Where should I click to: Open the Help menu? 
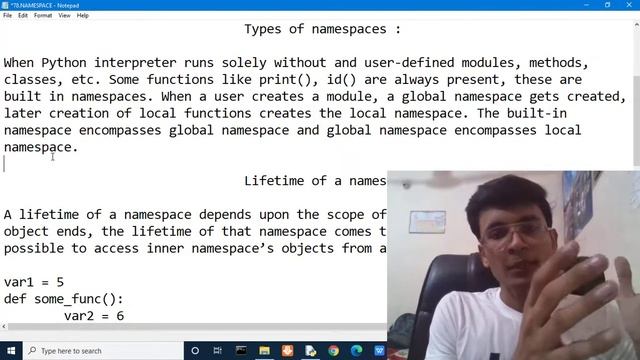pos(82,16)
